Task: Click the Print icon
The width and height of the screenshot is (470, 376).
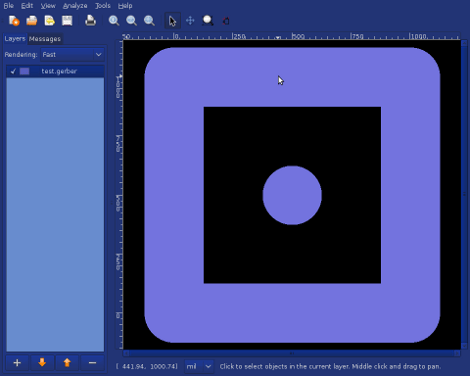Action: [90, 21]
